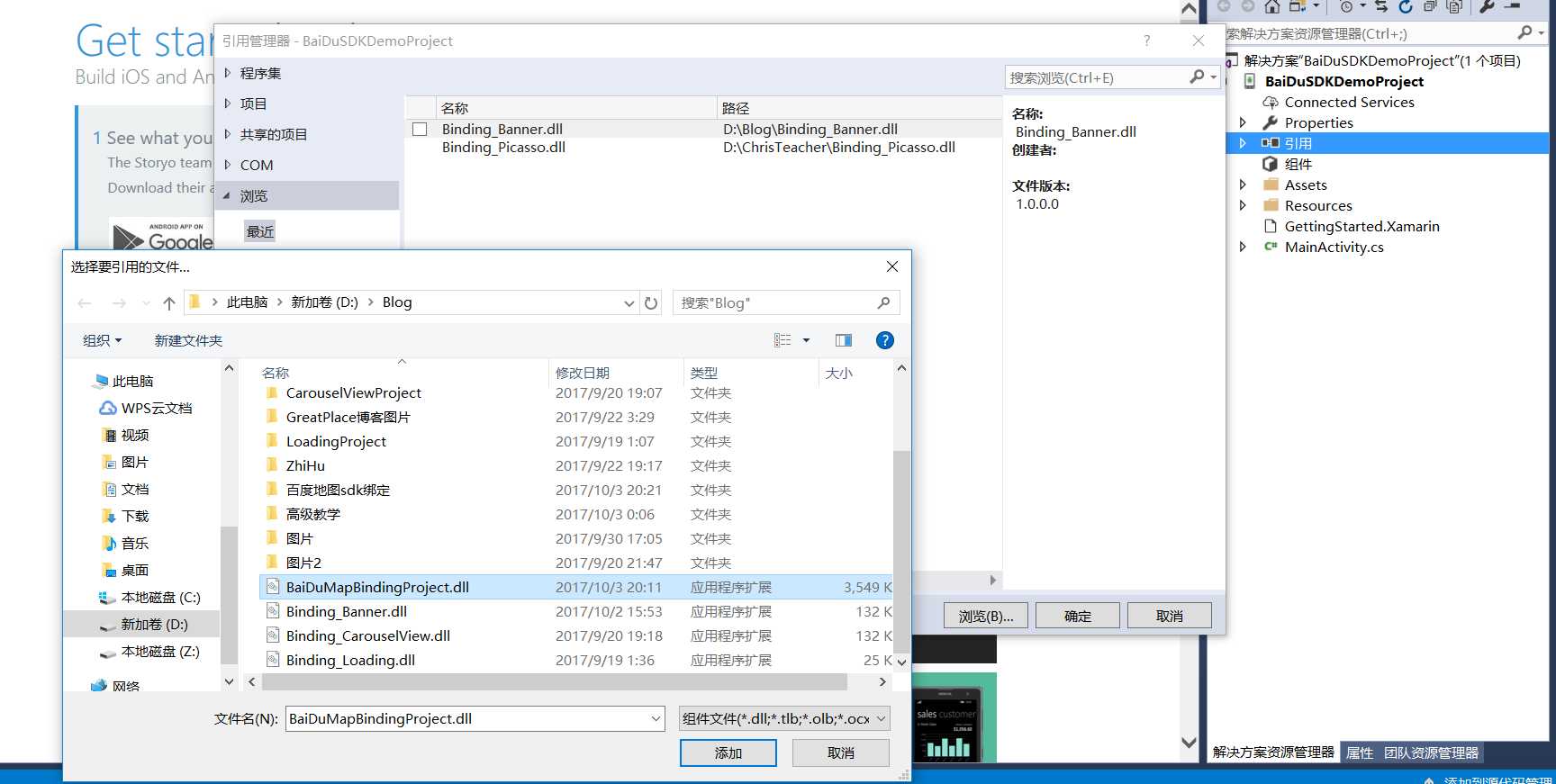Click 新建文件夹 button
The height and width of the screenshot is (784, 1556).
(188, 340)
